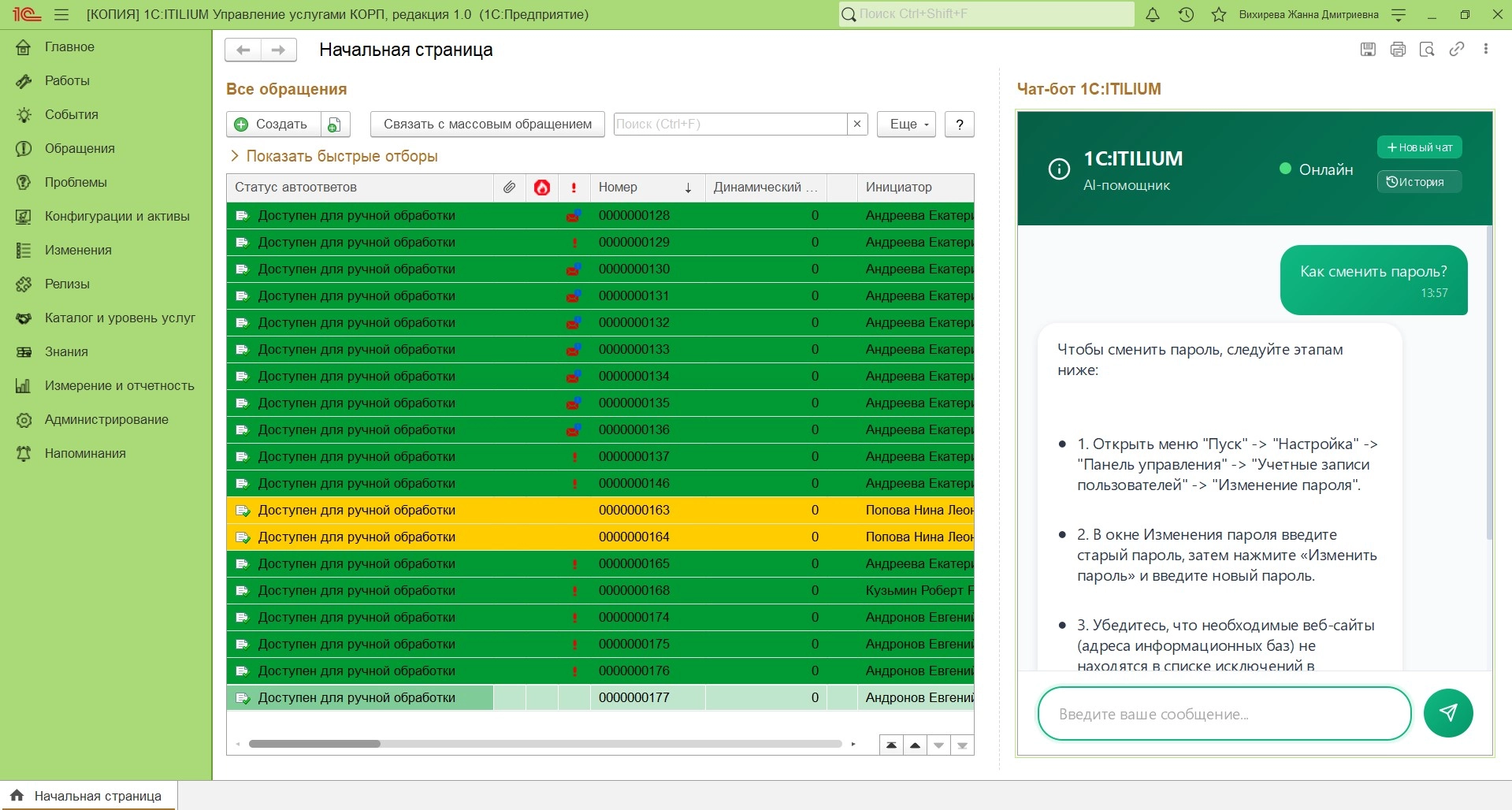Image resolution: width=1512 pixels, height=810 pixels.
Task: Open the history clock icon in title bar
Action: pyautogui.click(x=1186, y=15)
